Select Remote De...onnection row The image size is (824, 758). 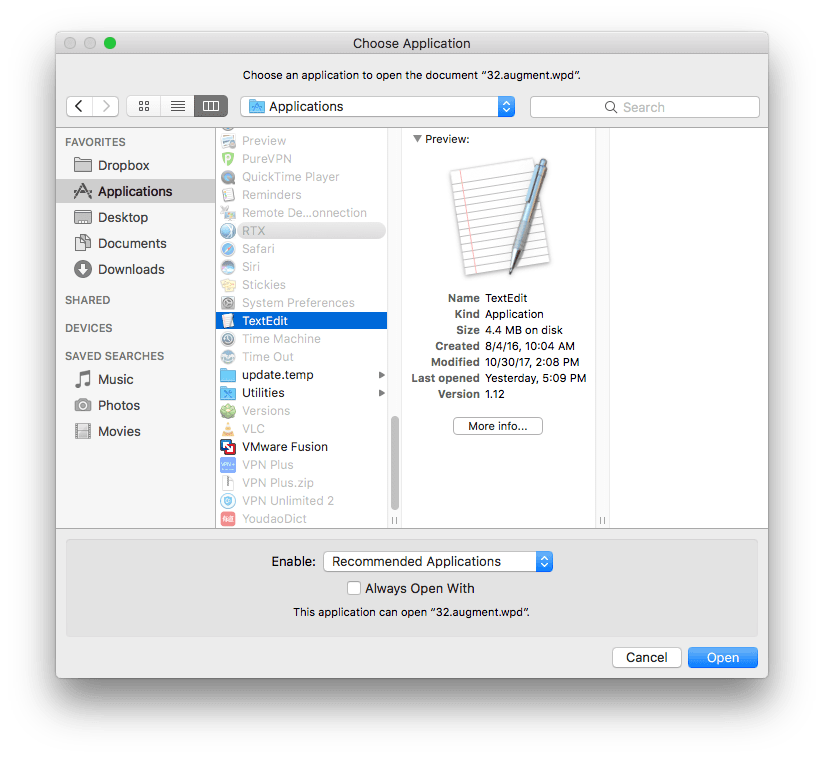click(302, 213)
